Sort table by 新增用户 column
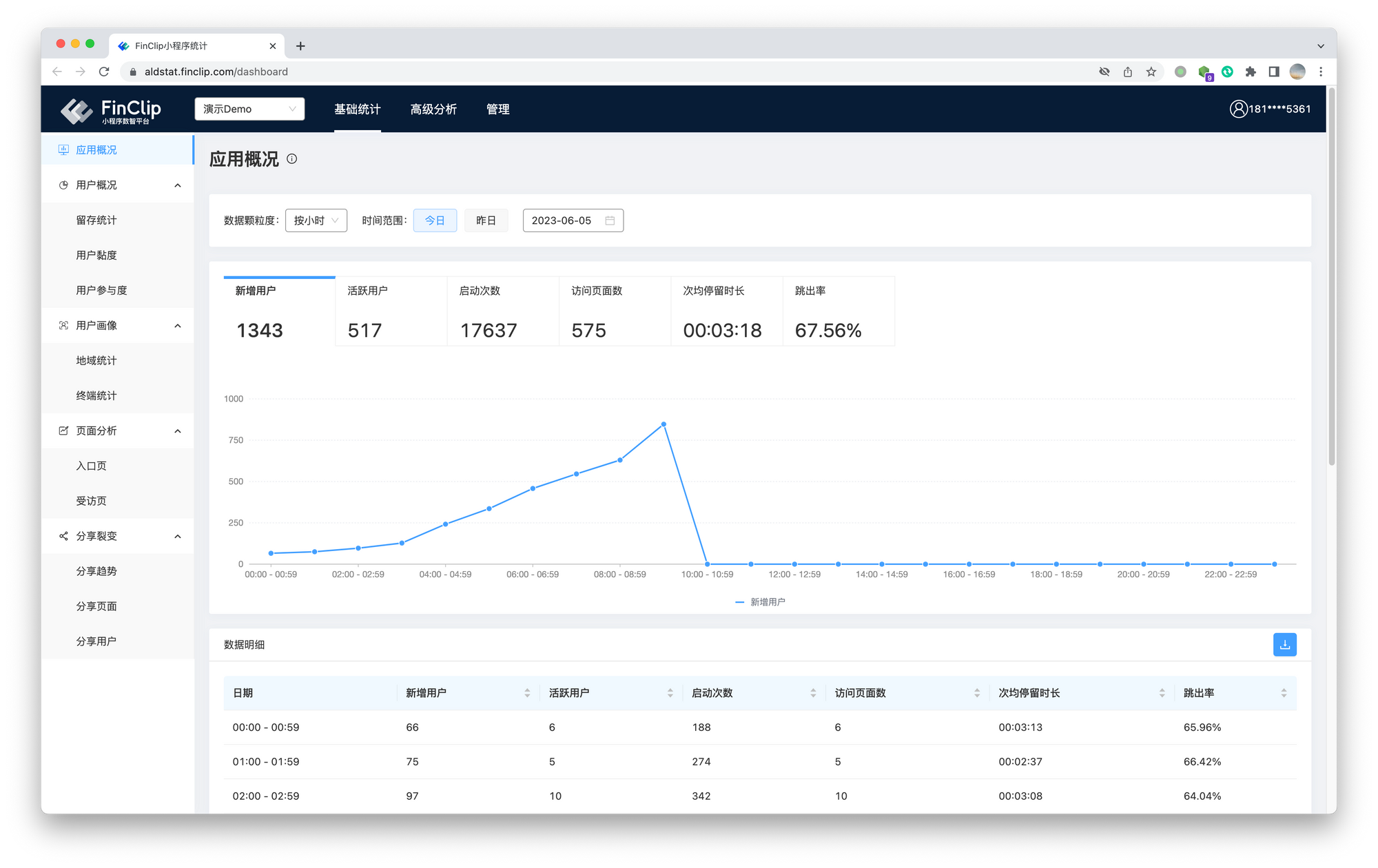The width and height of the screenshot is (1378, 868). pos(527,693)
